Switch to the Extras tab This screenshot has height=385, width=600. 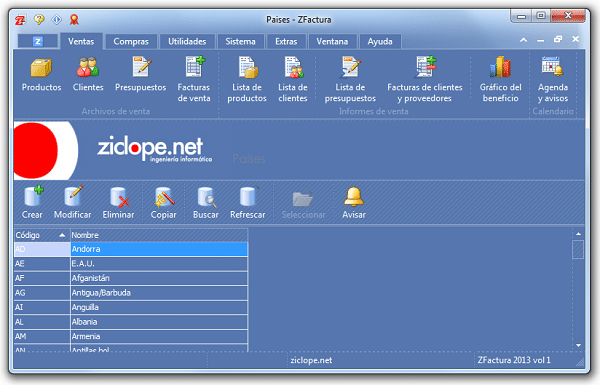286,41
